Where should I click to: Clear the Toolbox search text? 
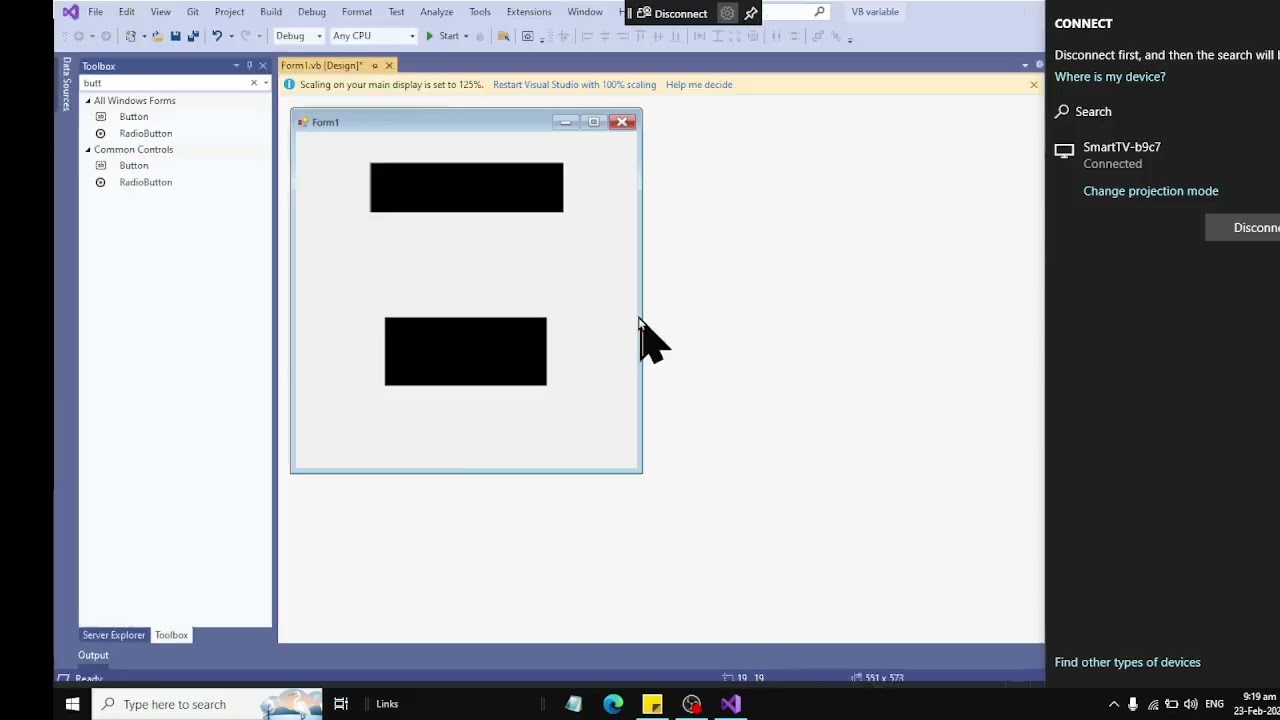tap(254, 83)
